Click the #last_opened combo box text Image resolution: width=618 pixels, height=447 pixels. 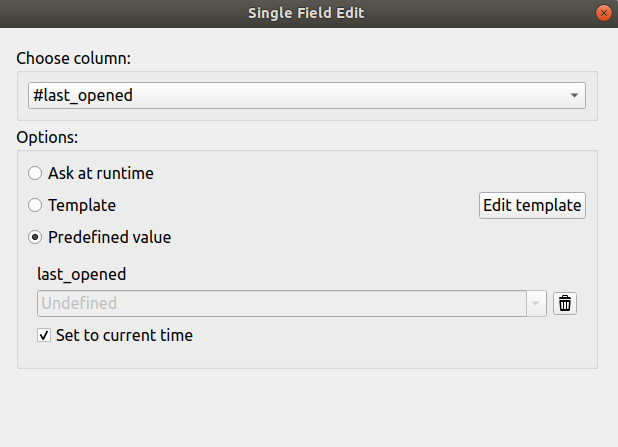83,96
